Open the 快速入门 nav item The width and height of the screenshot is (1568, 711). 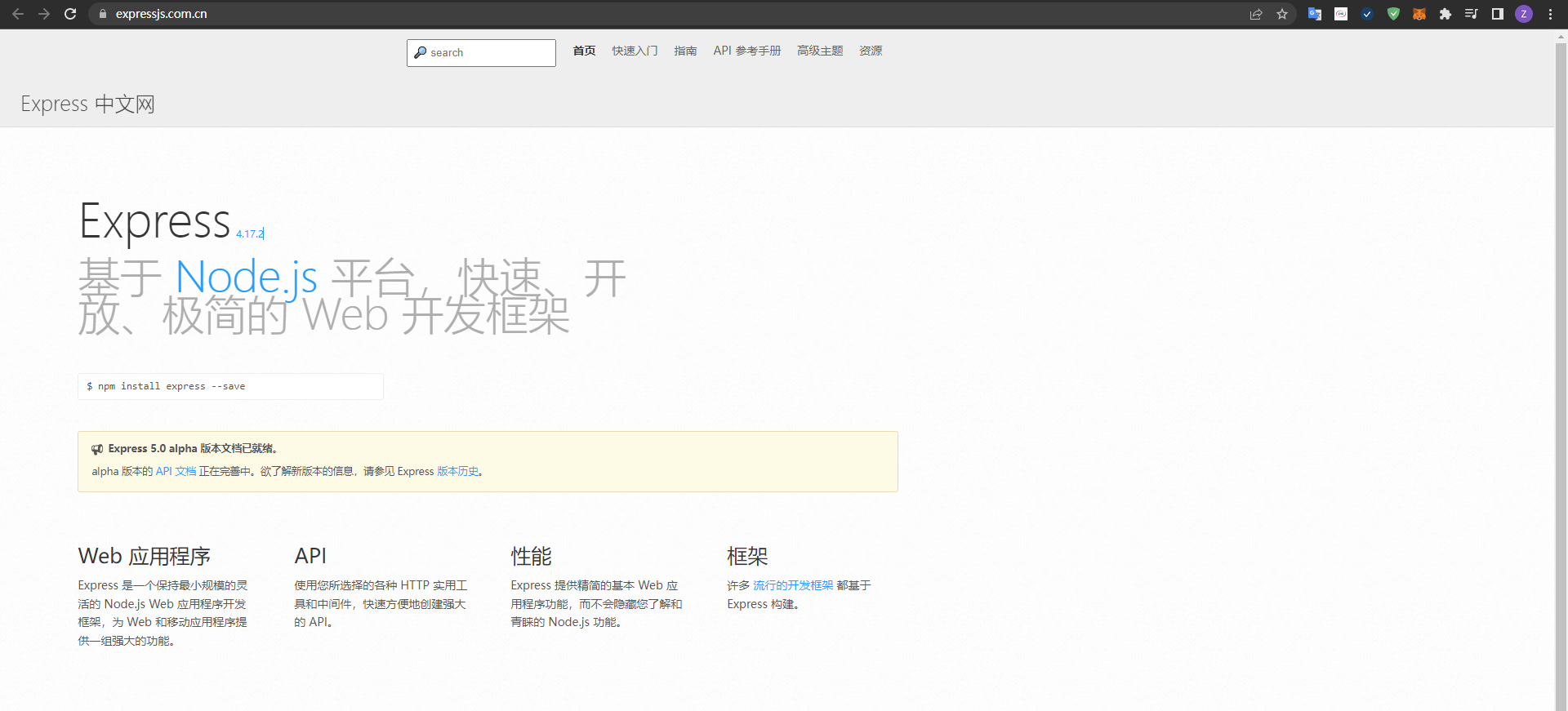click(x=635, y=51)
